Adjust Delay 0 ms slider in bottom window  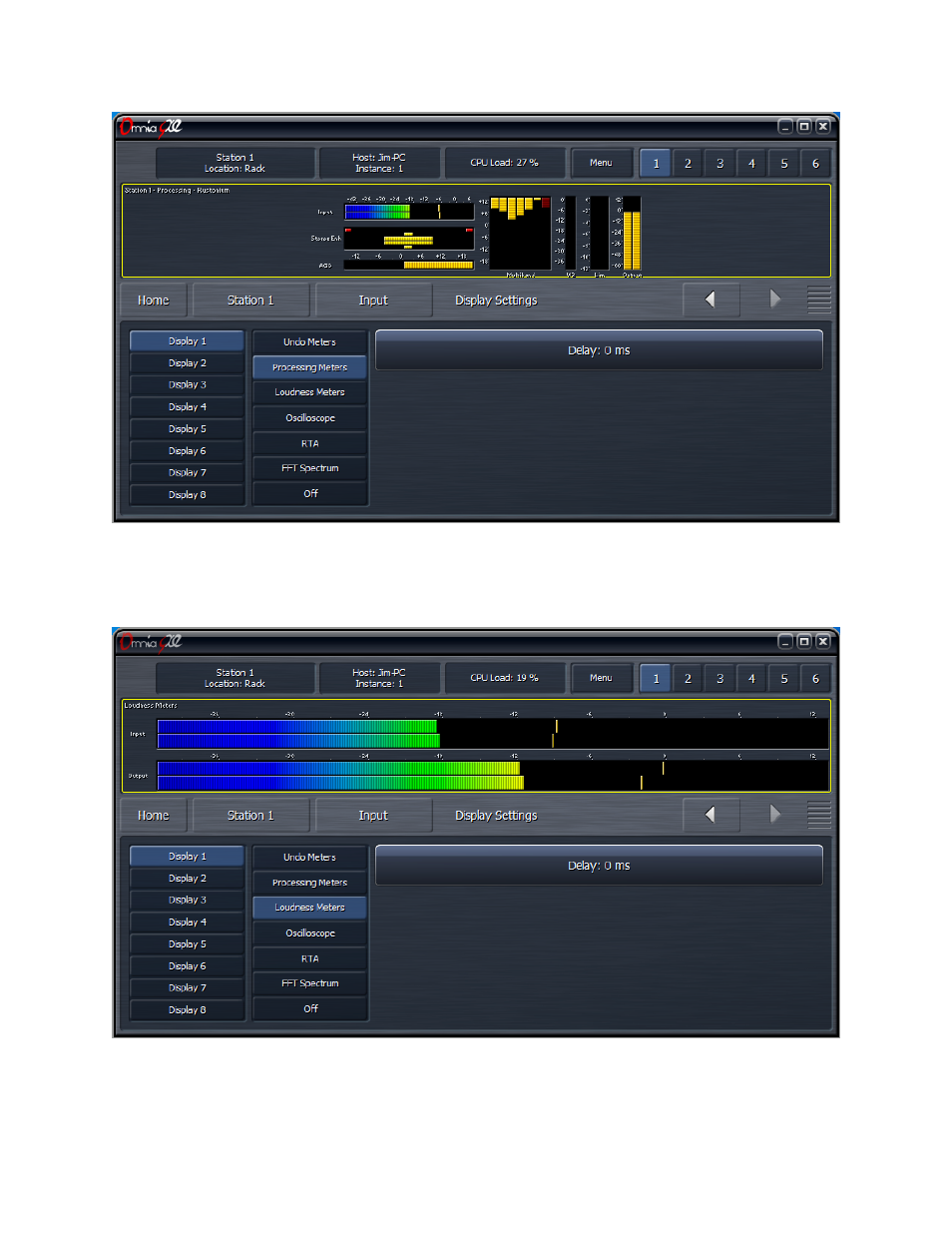coord(599,866)
